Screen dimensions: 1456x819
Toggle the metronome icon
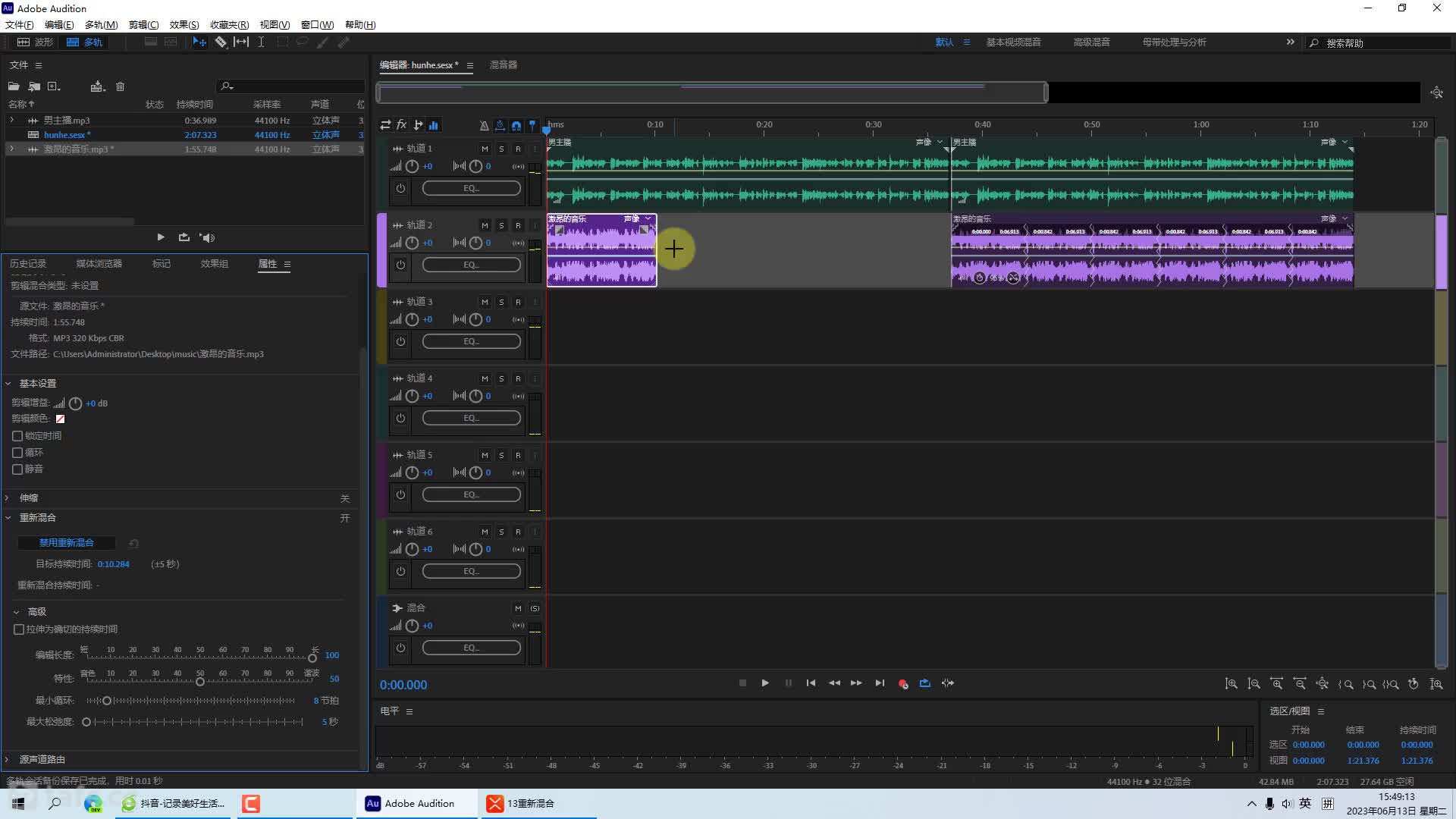click(x=484, y=125)
